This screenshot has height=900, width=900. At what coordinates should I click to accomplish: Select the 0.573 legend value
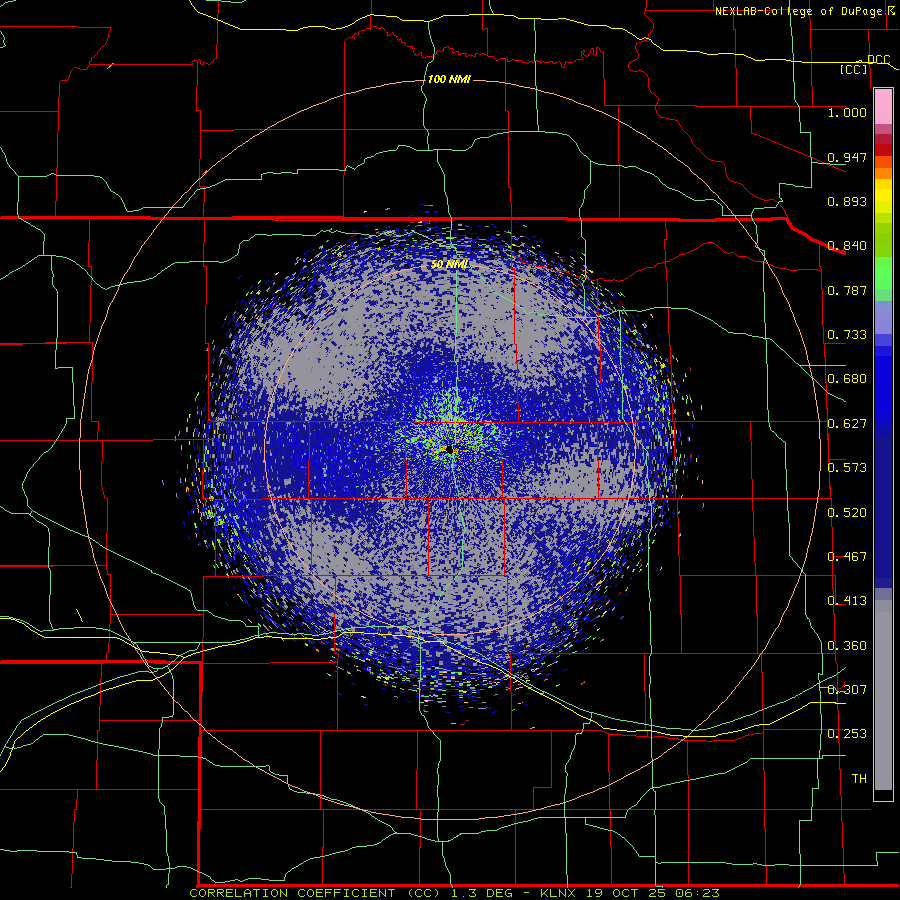847,468
